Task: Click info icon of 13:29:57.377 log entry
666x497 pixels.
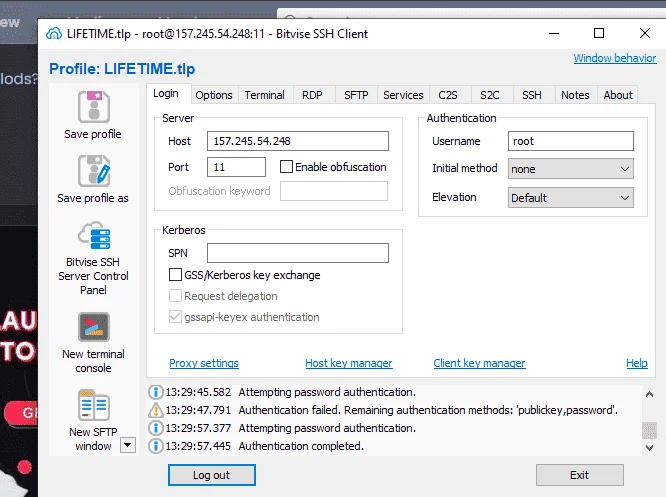Action: pos(156,428)
